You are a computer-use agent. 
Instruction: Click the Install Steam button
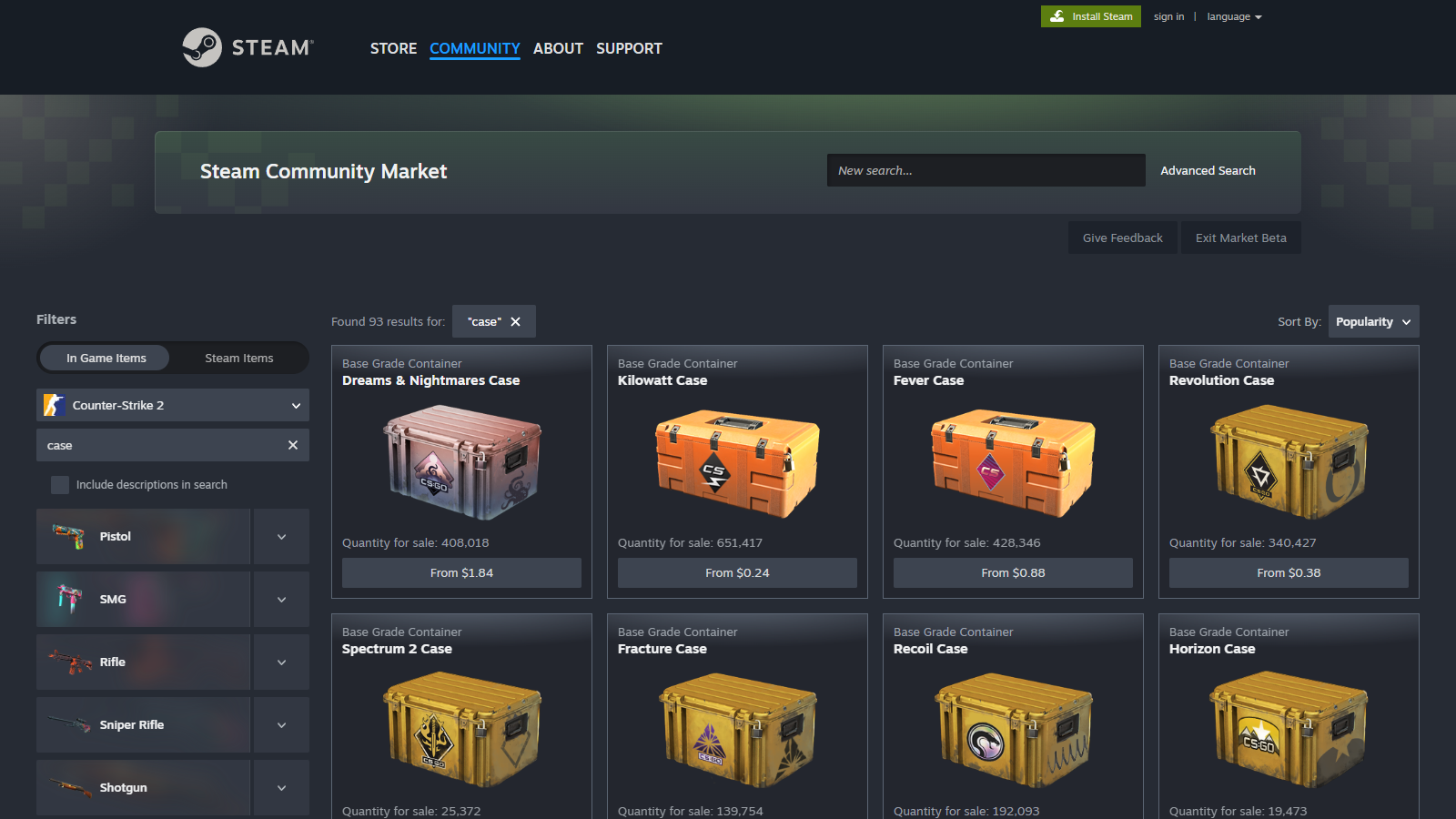click(1091, 16)
